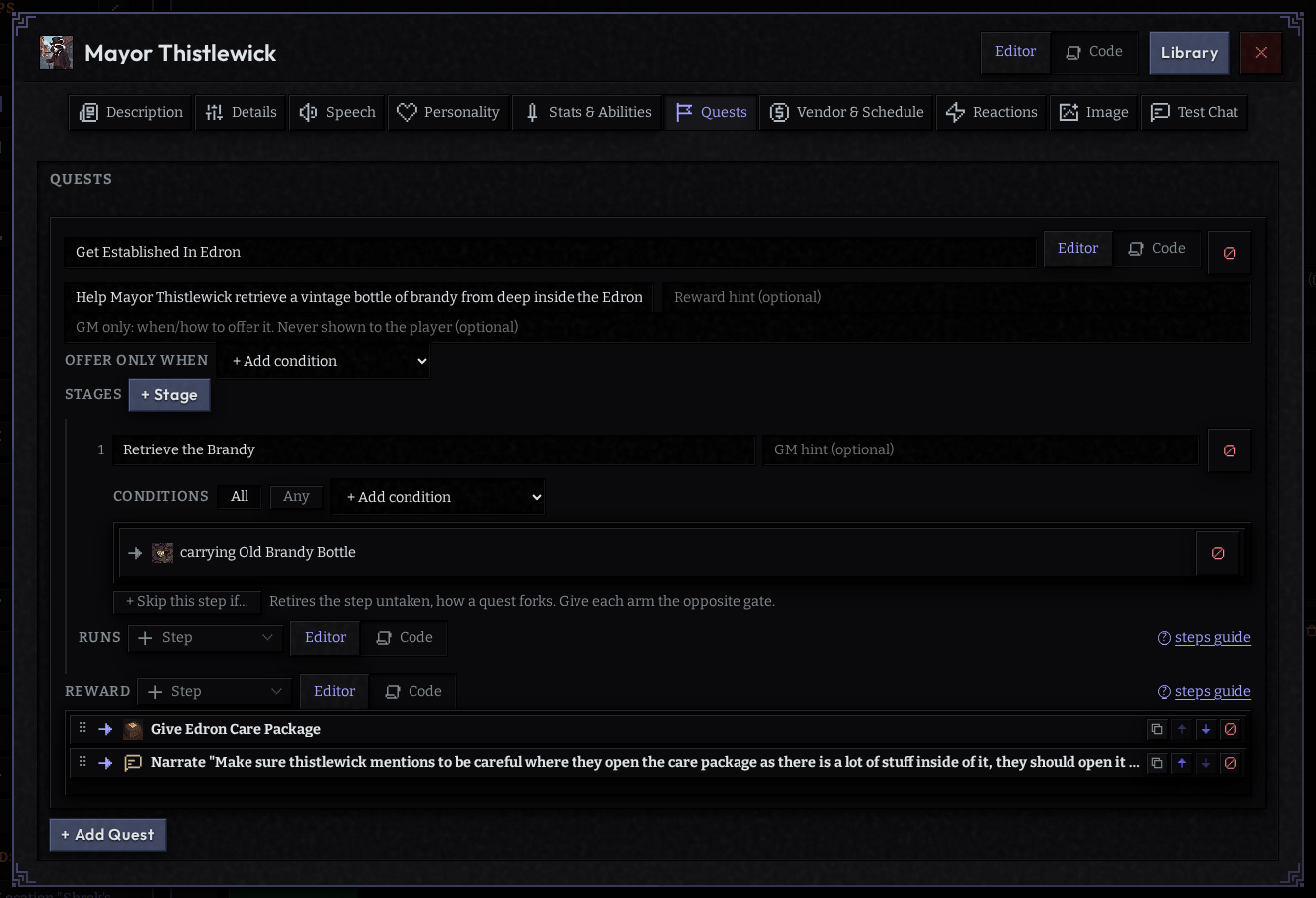The width and height of the screenshot is (1316, 898).
Task: Move Give Edron Care Package step down
Action: pos(1206,729)
